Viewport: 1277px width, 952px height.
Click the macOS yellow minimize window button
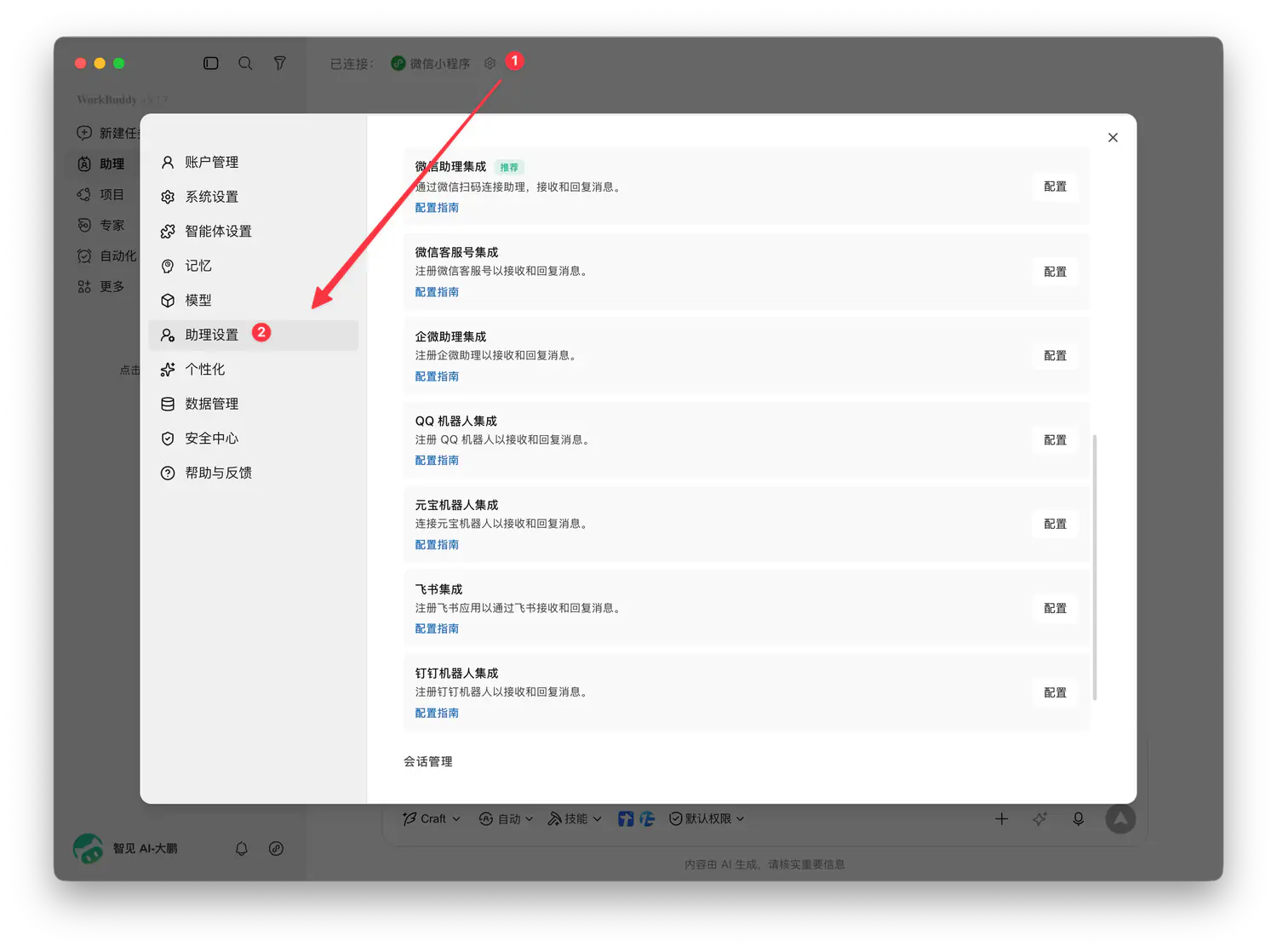[100, 63]
